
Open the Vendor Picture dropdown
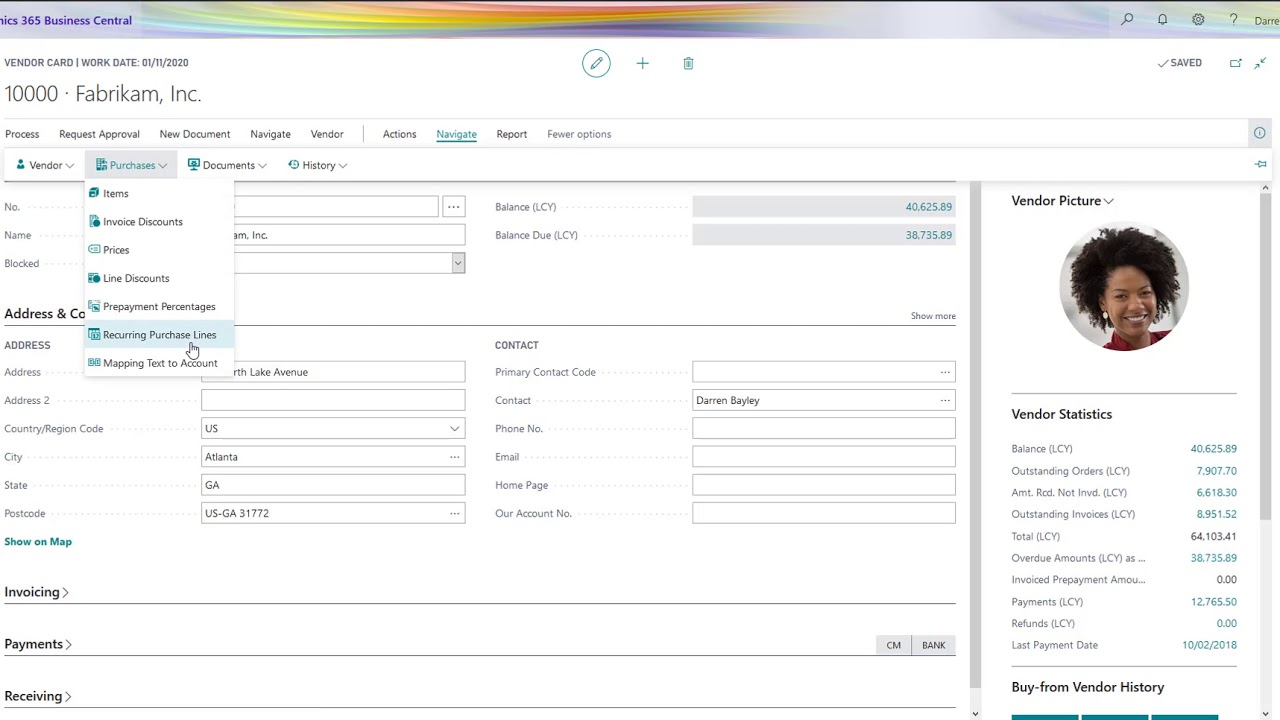coord(1062,200)
